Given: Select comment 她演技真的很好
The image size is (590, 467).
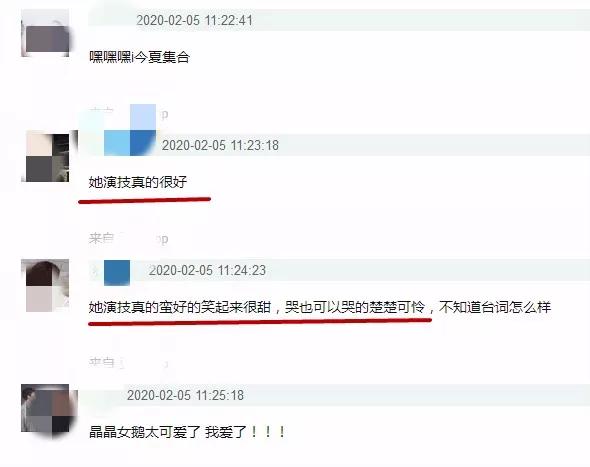Looking at the screenshot, I should [x=138, y=182].
